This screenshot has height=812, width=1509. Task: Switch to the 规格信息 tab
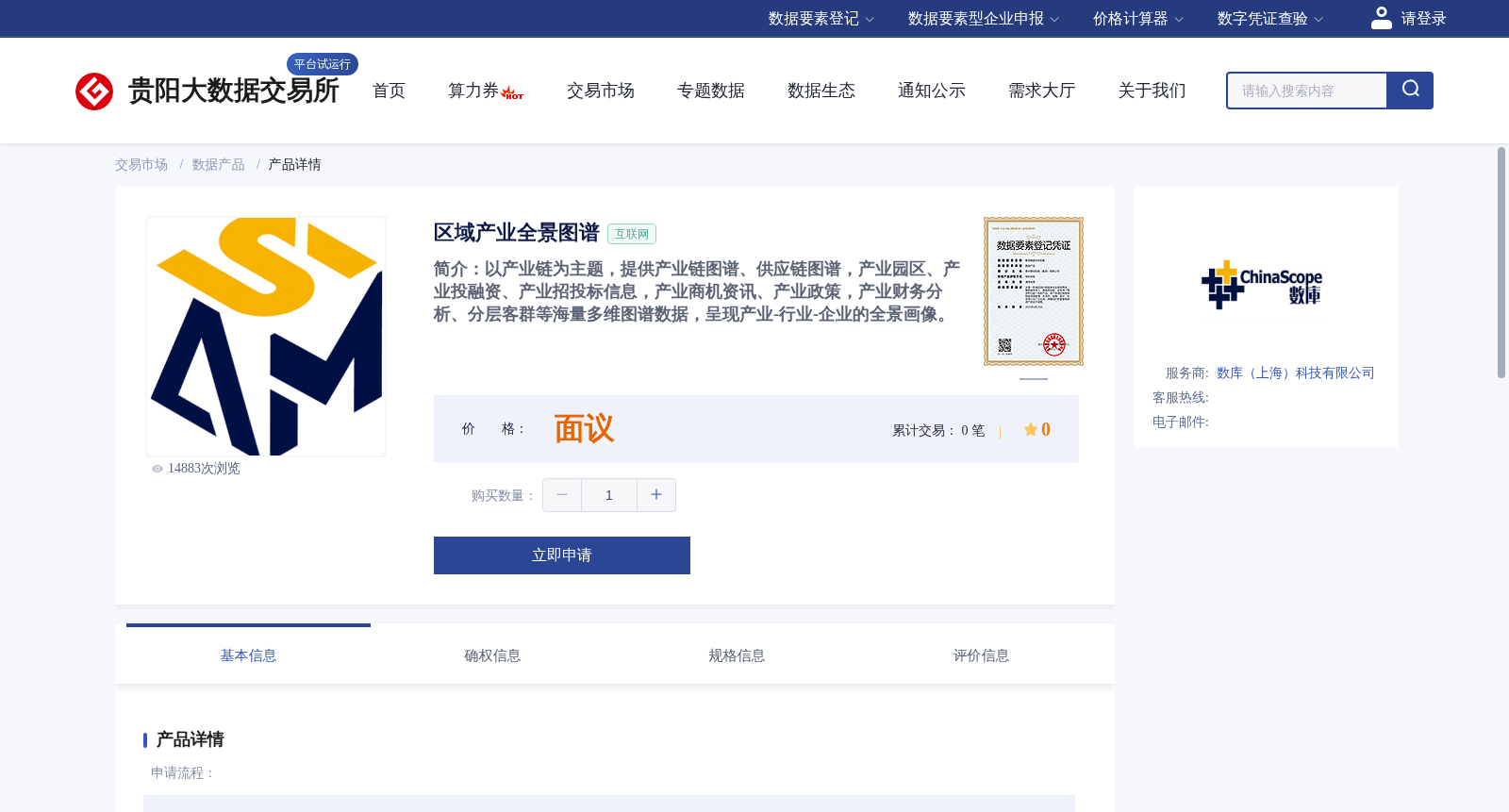coord(737,655)
